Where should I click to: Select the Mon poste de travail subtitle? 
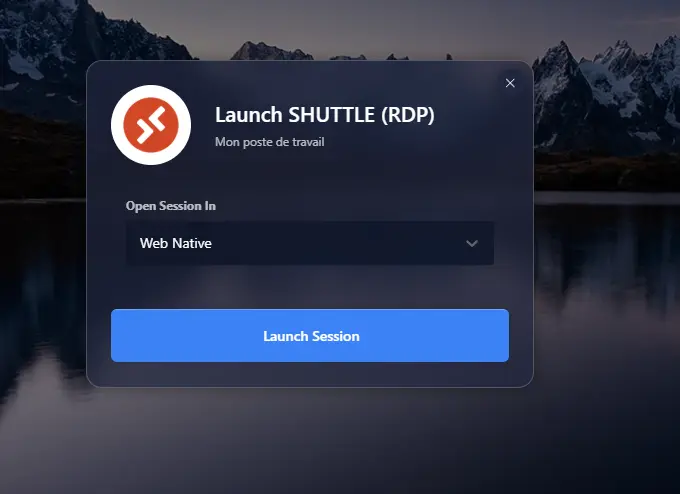pos(269,142)
